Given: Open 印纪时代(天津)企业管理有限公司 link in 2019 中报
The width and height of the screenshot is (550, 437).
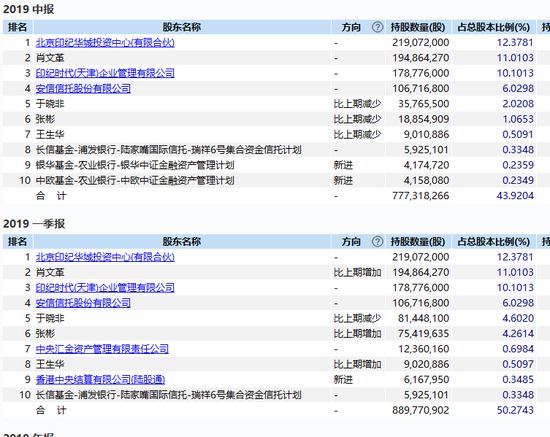Looking at the screenshot, I should 105,73.
